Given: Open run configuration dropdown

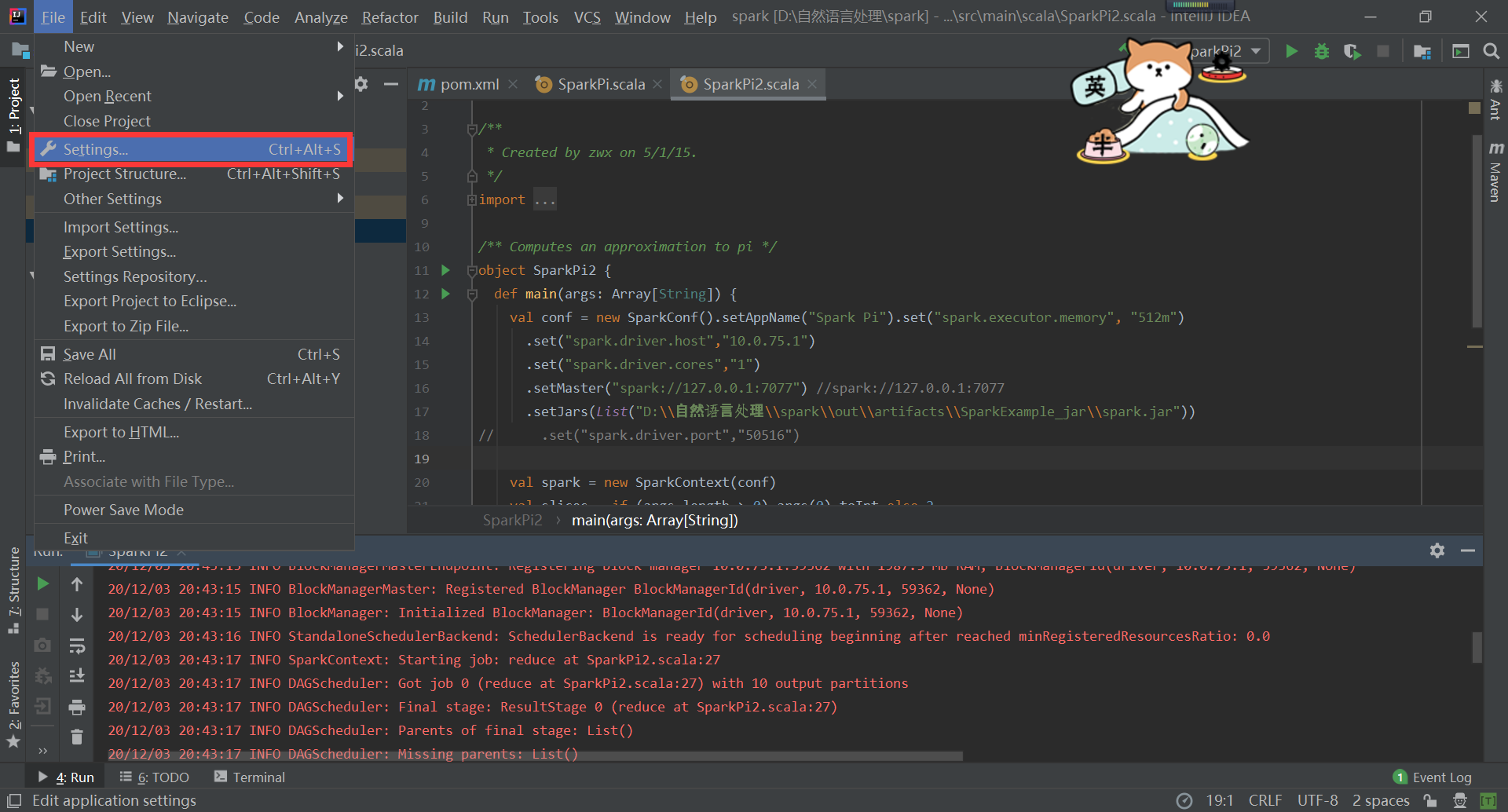Looking at the screenshot, I should 1257,51.
